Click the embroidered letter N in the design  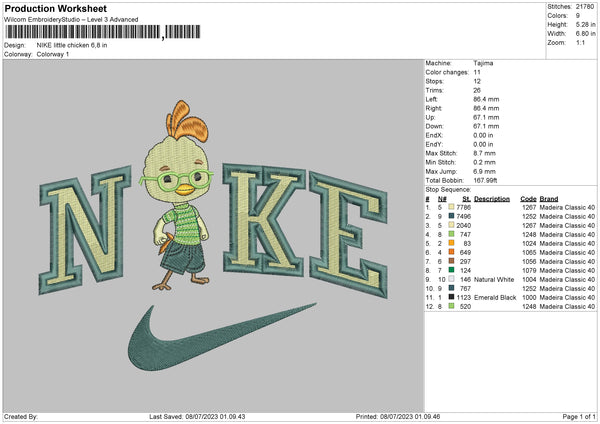click(x=85, y=230)
